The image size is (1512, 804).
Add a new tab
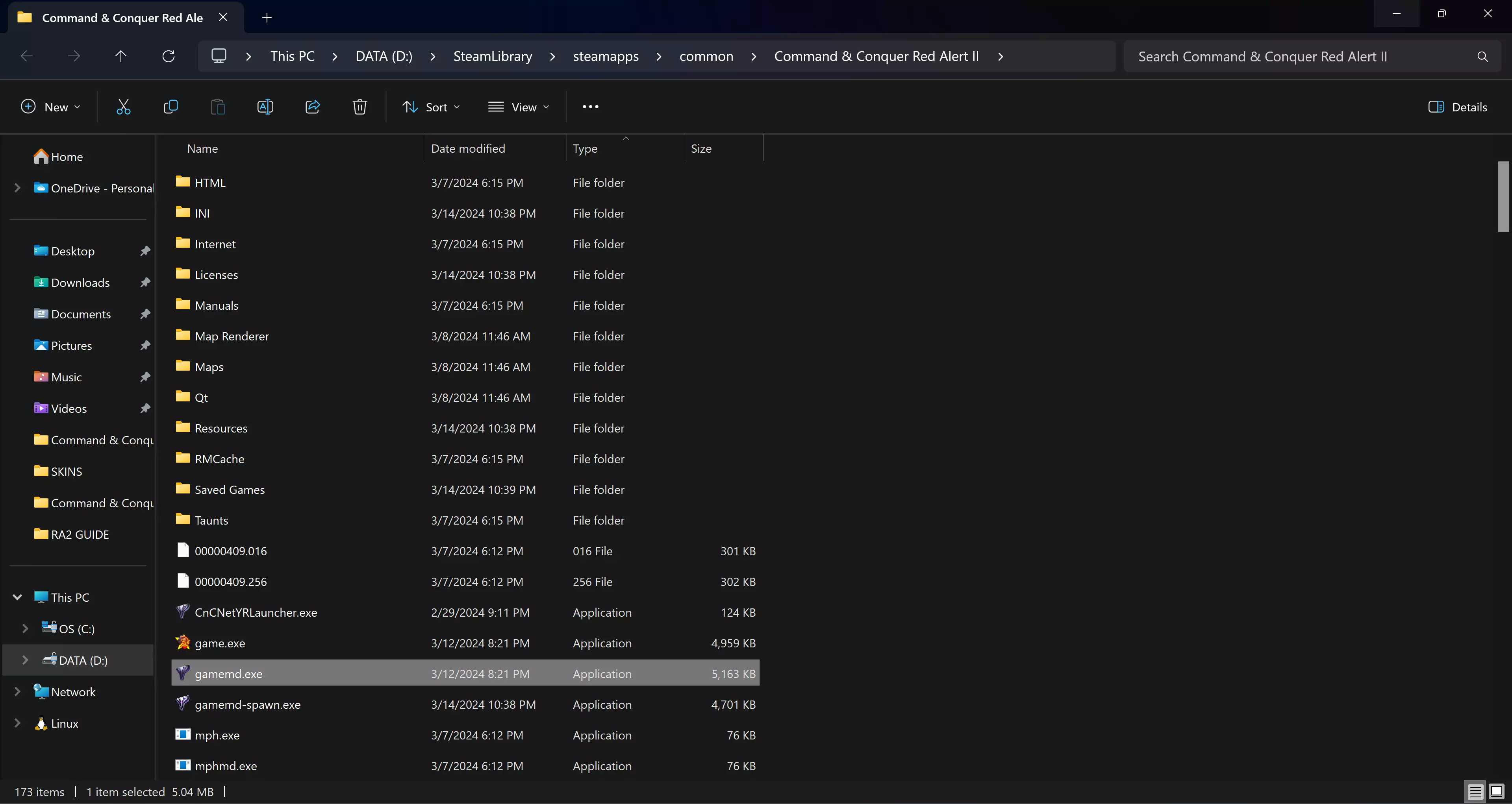pyautogui.click(x=267, y=18)
